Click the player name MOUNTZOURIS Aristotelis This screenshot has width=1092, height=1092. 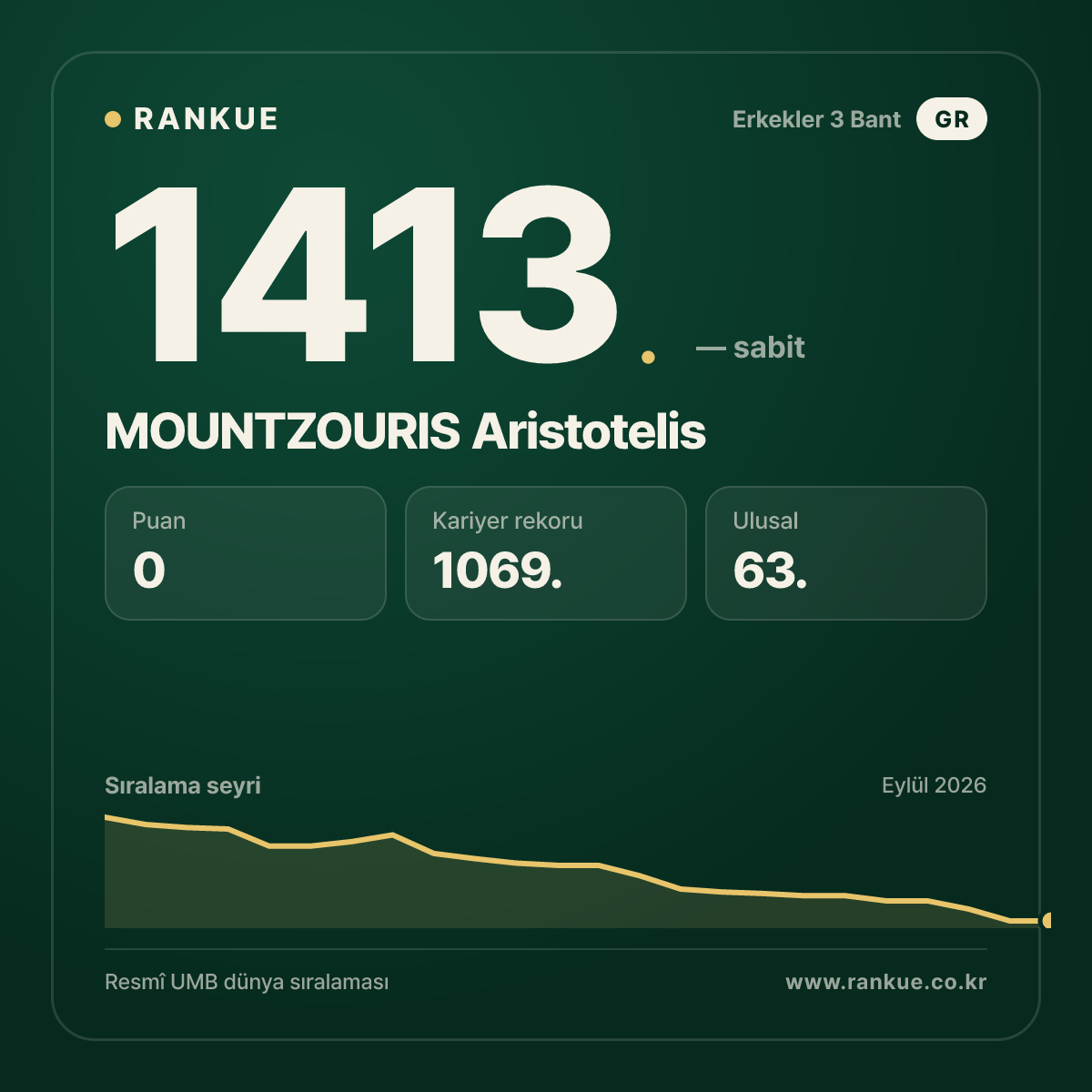click(x=405, y=430)
